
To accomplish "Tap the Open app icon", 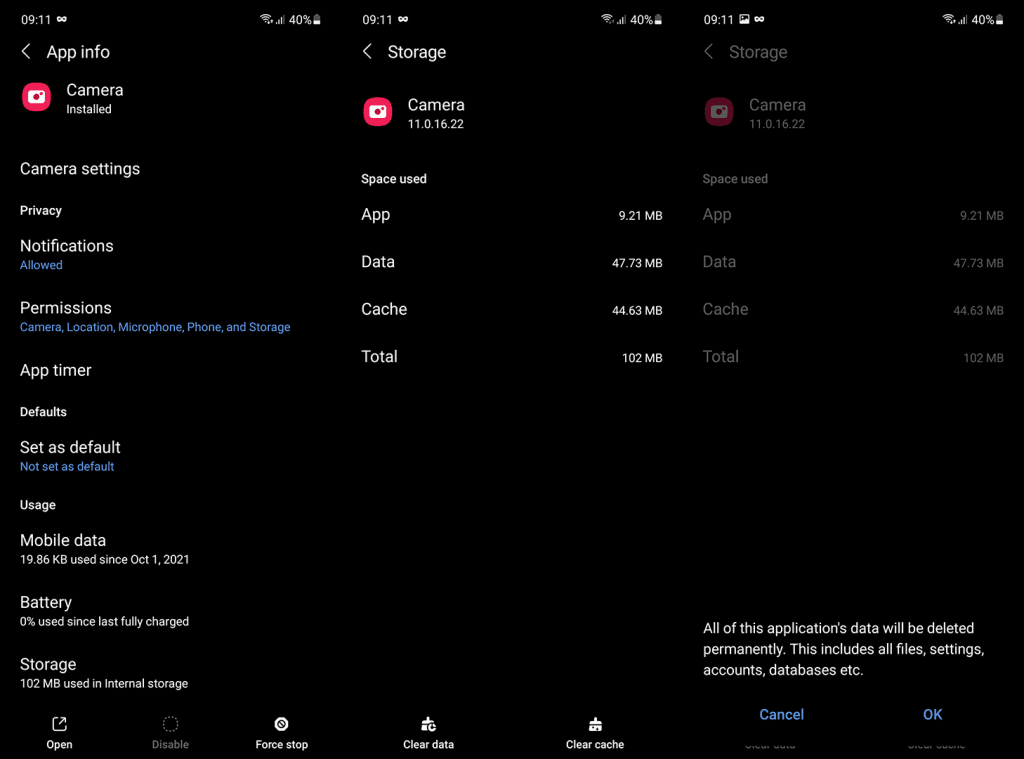I will pyautogui.click(x=59, y=724).
